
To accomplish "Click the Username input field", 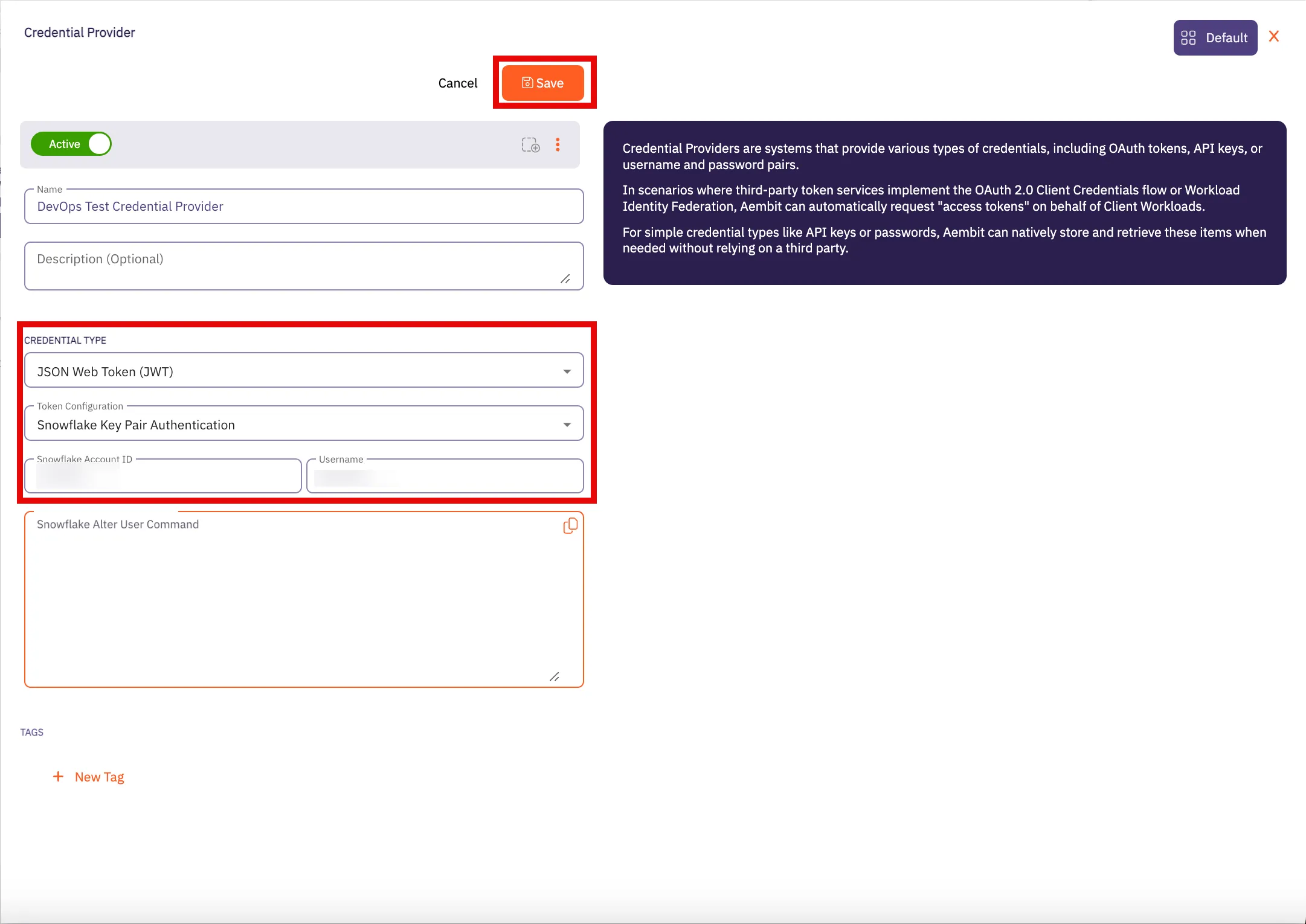I will click(x=445, y=477).
